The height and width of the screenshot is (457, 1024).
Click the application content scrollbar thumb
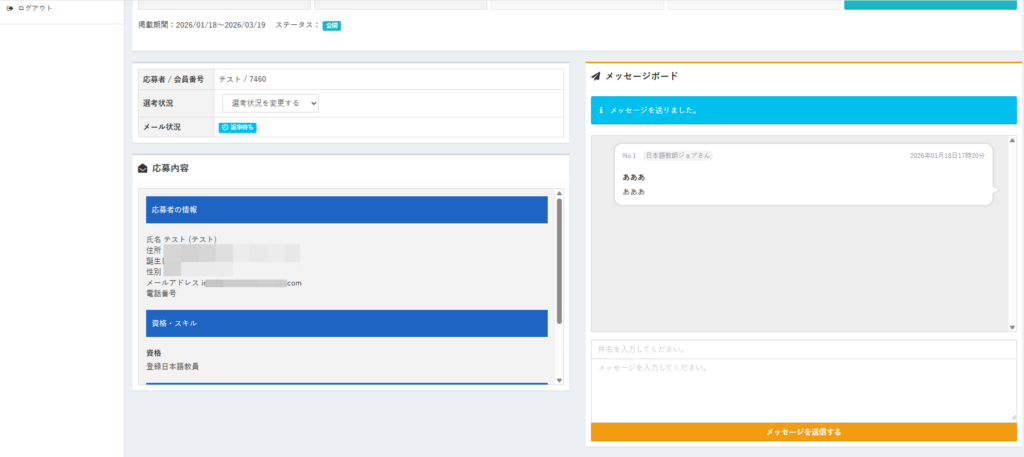click(559, 260)
